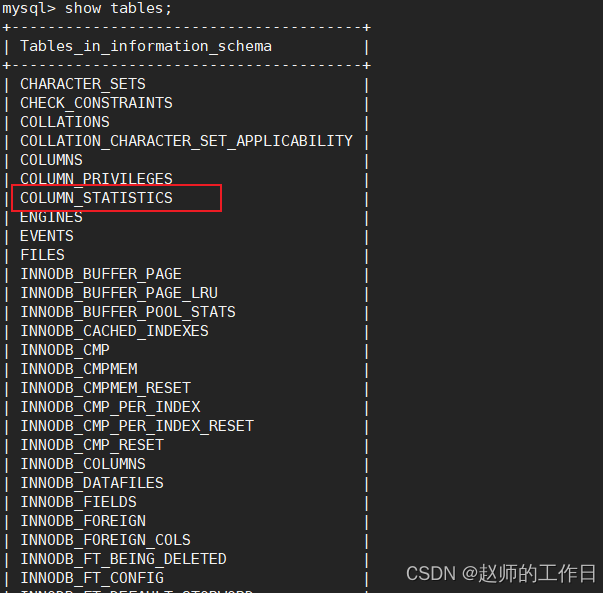This screenshot has height=593, width=603.
Task: Select the CHARACTER_SETS table name
Action: point(83,84)
